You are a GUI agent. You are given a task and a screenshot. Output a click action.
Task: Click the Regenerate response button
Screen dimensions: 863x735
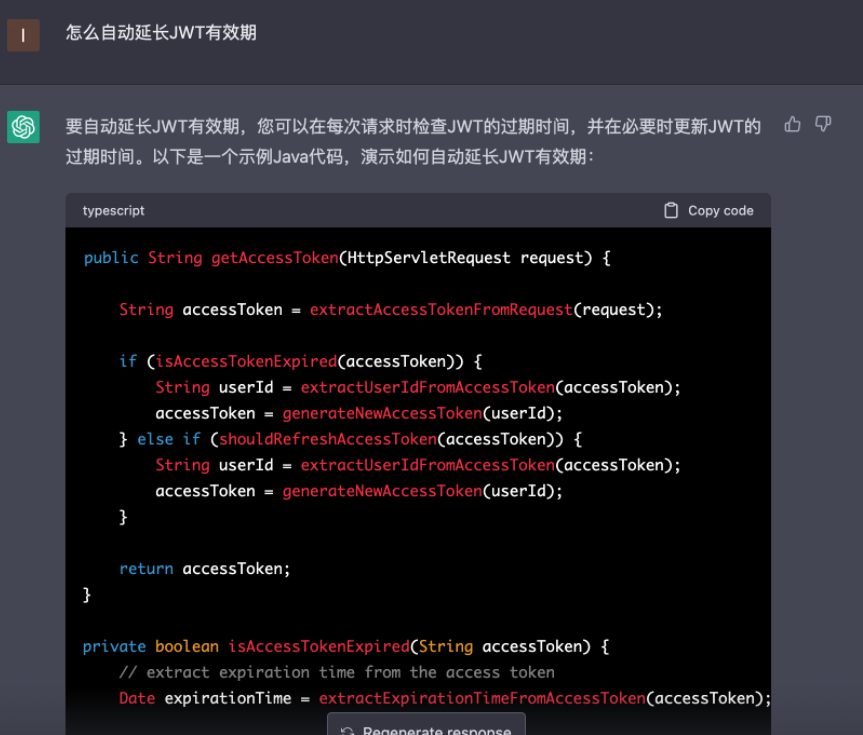(427, 726)
